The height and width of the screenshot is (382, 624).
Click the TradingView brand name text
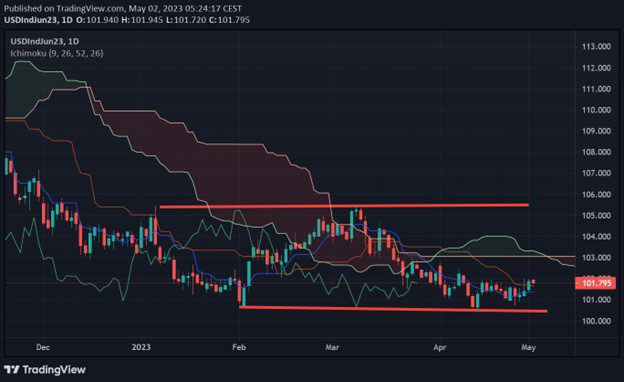(54, 370)
